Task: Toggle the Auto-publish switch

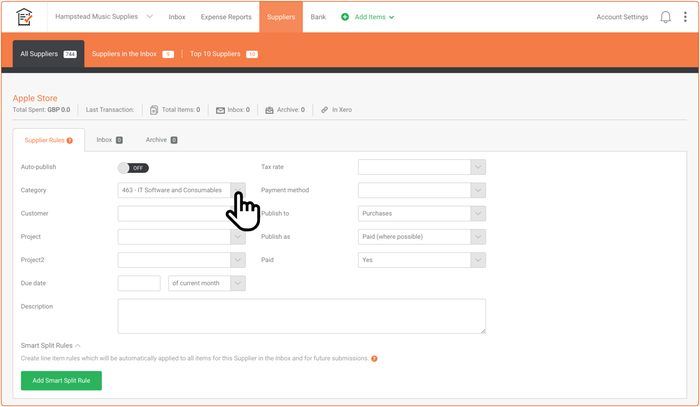Action: point(133,168)
